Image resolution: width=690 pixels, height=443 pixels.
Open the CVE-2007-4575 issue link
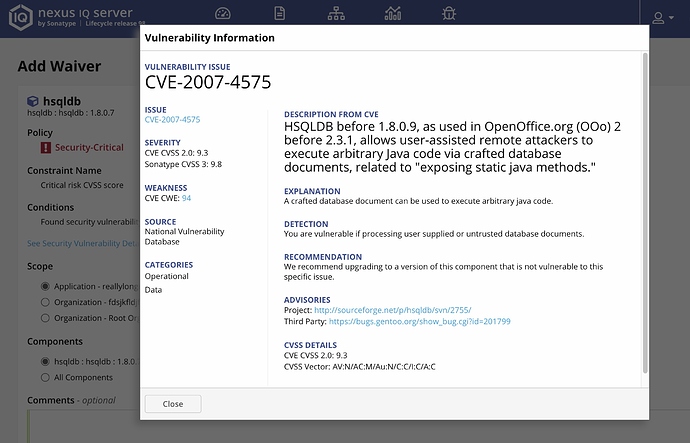(172, 120)
